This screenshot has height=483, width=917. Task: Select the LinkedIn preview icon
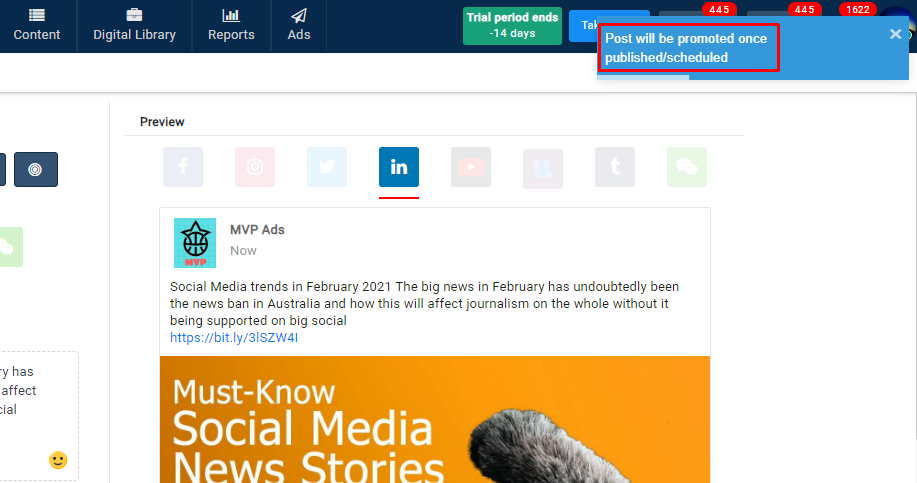pos(399,167)
